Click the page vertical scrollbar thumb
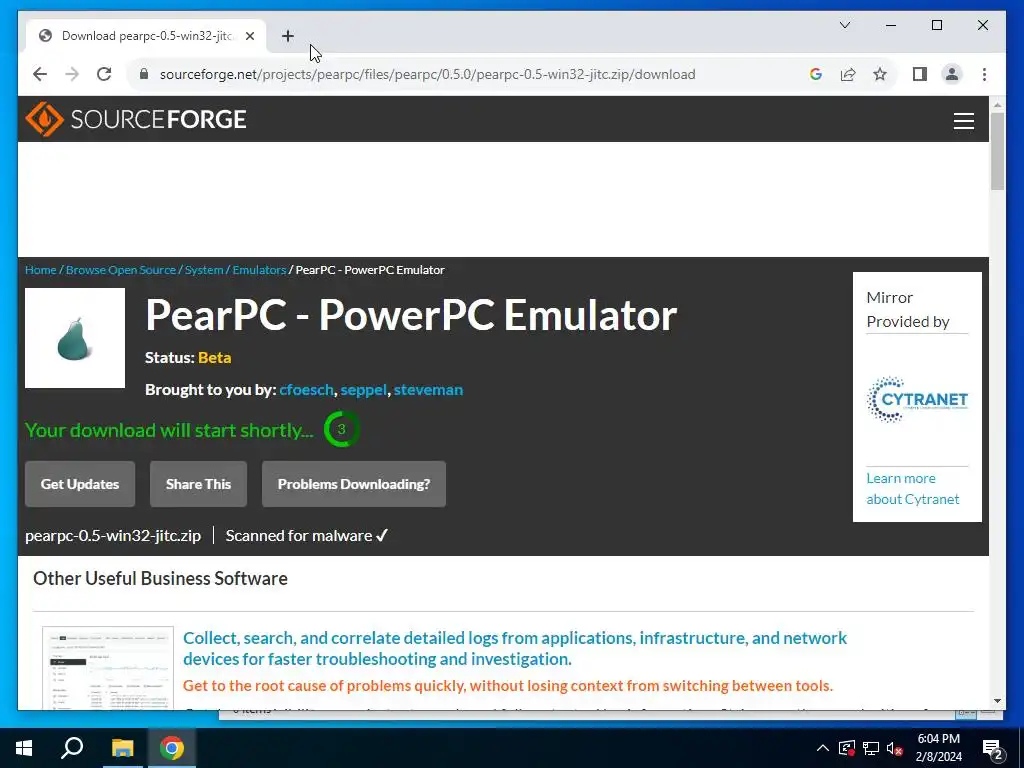 [997, 152]
